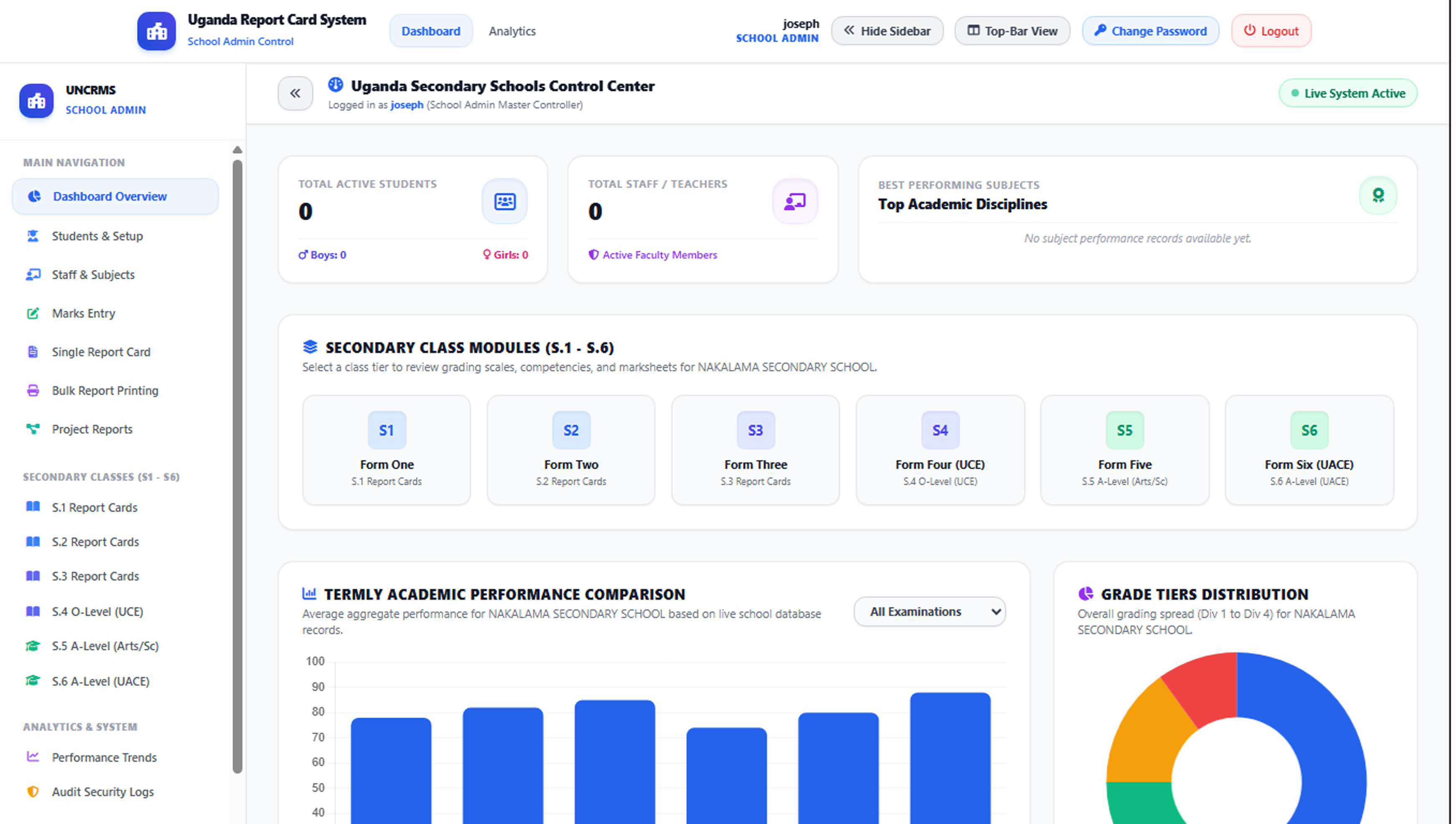Image resolution: width=1456 pixels, height=824 pixels.
Task: Click the S5 badge in Form Five card
Action: [1125, 430]
